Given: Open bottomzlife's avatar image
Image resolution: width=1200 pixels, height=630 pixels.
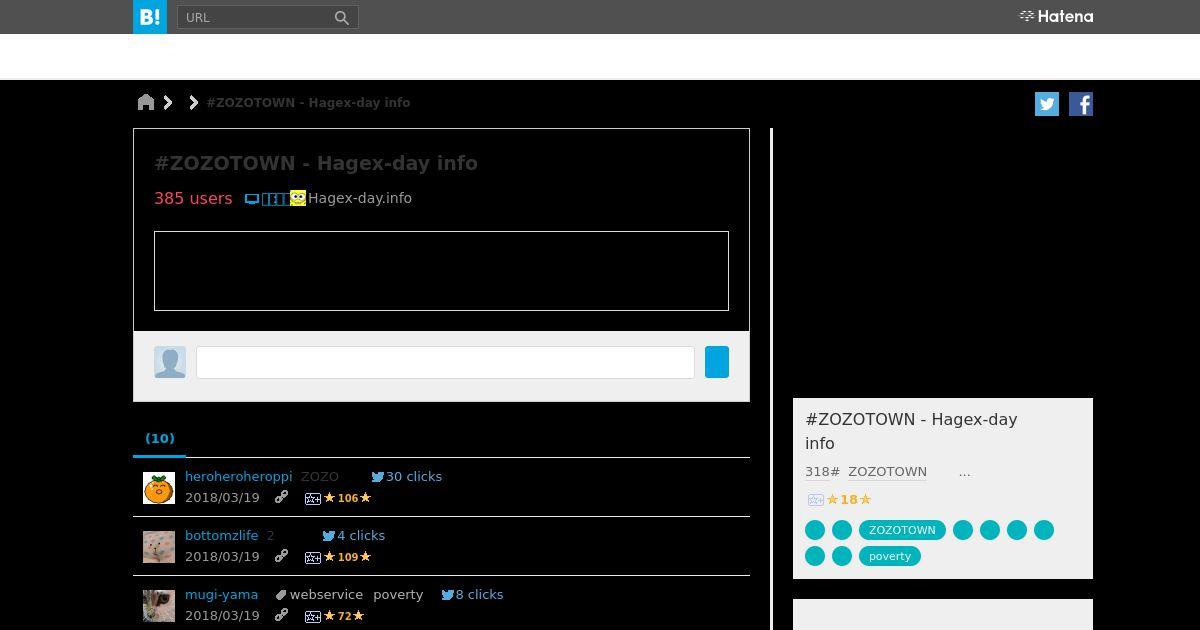Looking at the screenshot, I should point(159,547).
